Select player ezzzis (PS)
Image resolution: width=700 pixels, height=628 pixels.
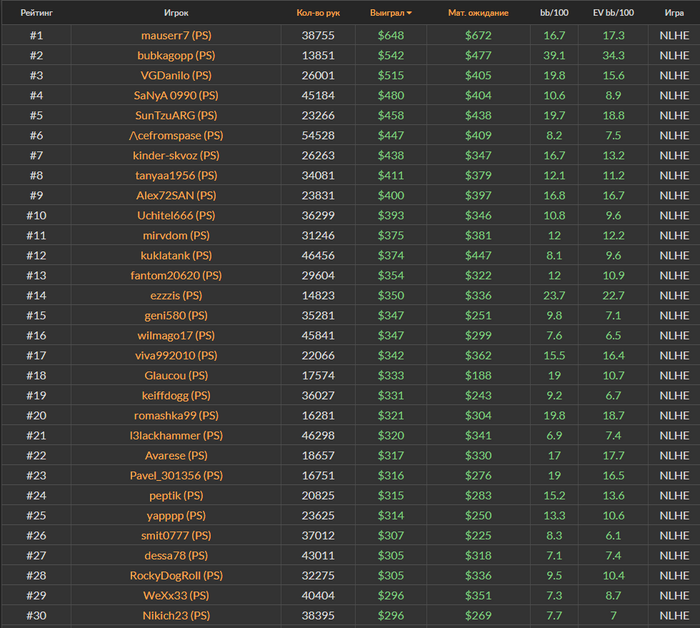click(x=176, y=295)
